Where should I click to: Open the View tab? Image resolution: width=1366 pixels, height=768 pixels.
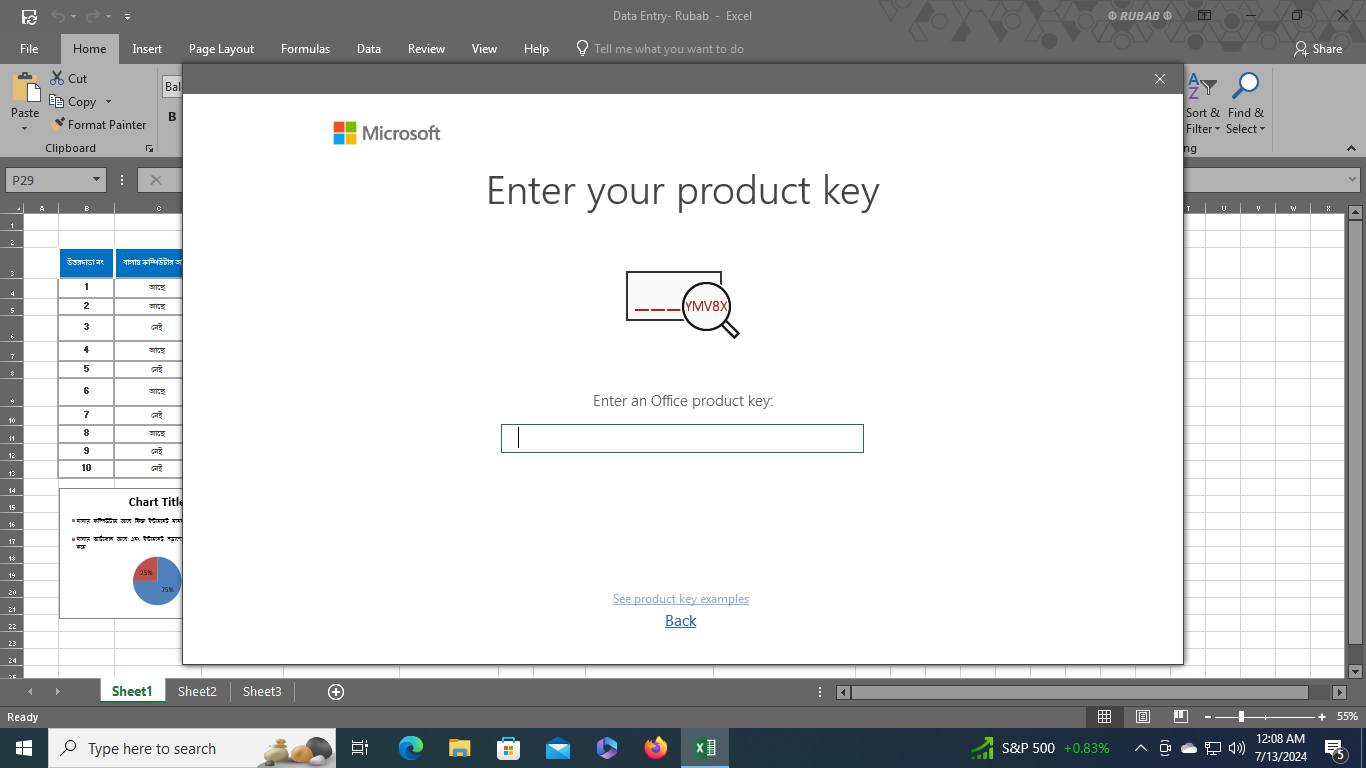click(484, 48)
